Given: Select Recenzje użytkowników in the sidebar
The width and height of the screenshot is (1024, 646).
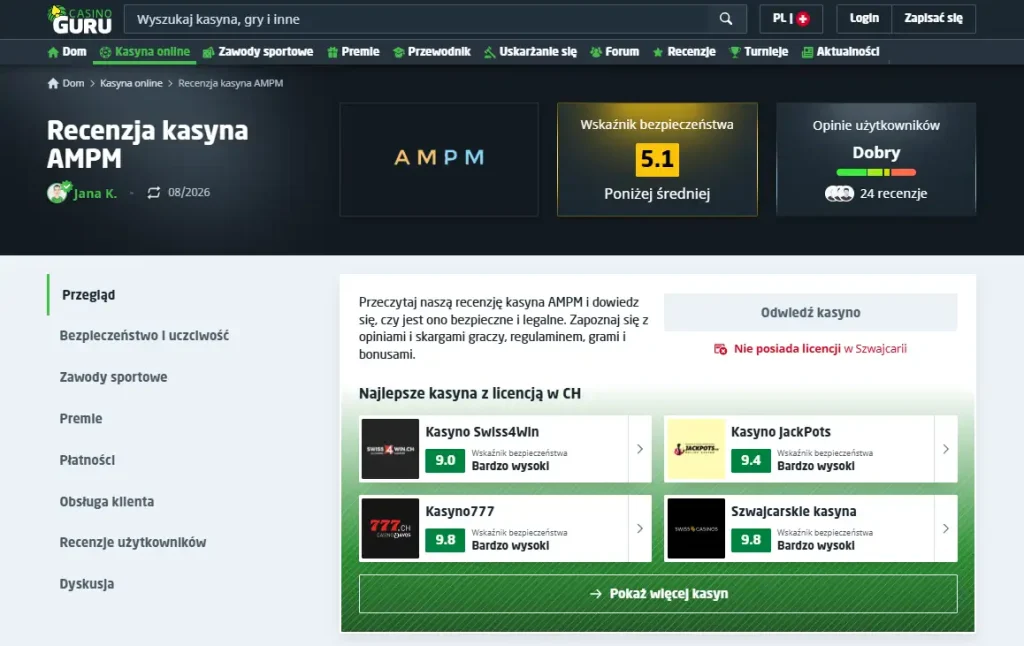Looking at the screenshot, I should coord(133,543).
